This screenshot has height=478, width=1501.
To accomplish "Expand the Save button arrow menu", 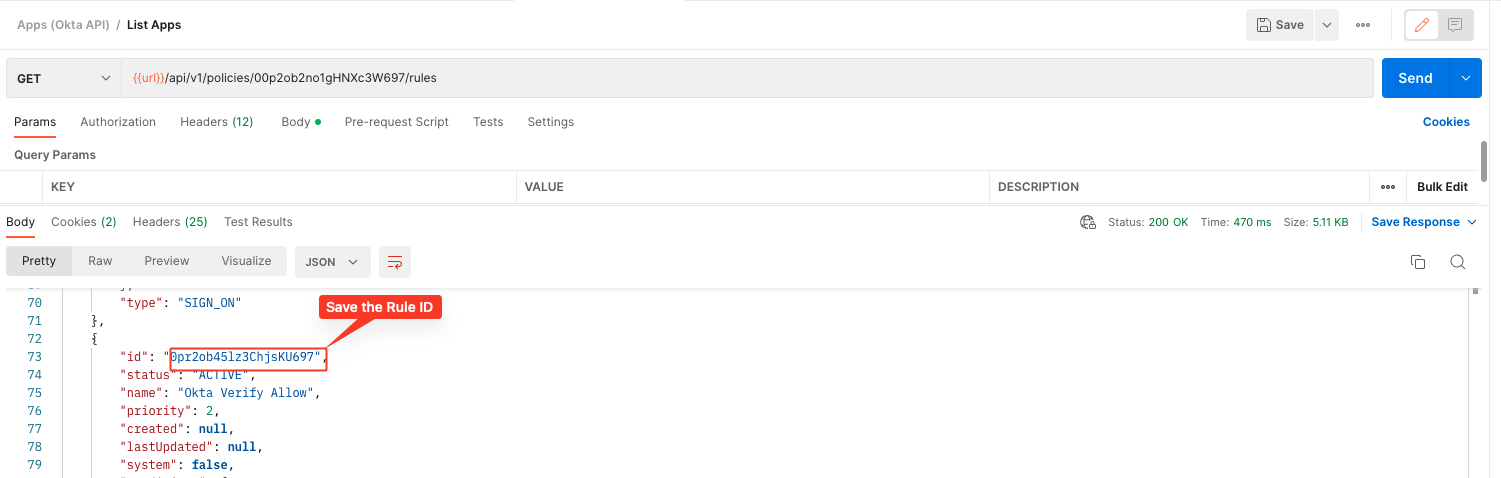I will coord(1327,25).
